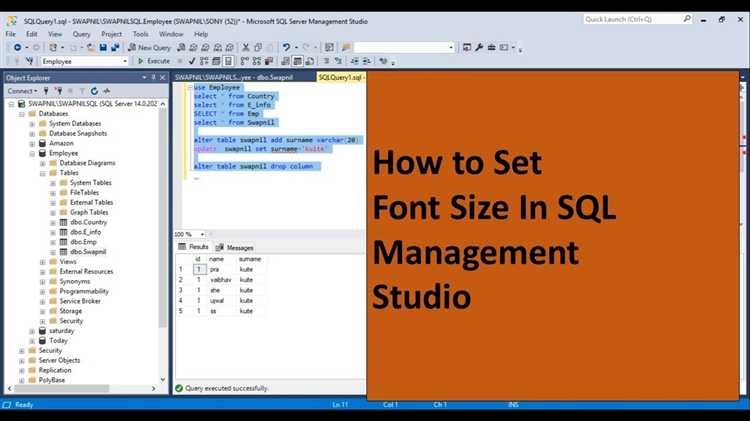Image resolution: width=750 pixels, height=421 pixels.
Task: Collapse the Tables folder node
Action: pyautogui.click(x=42, y=173)
